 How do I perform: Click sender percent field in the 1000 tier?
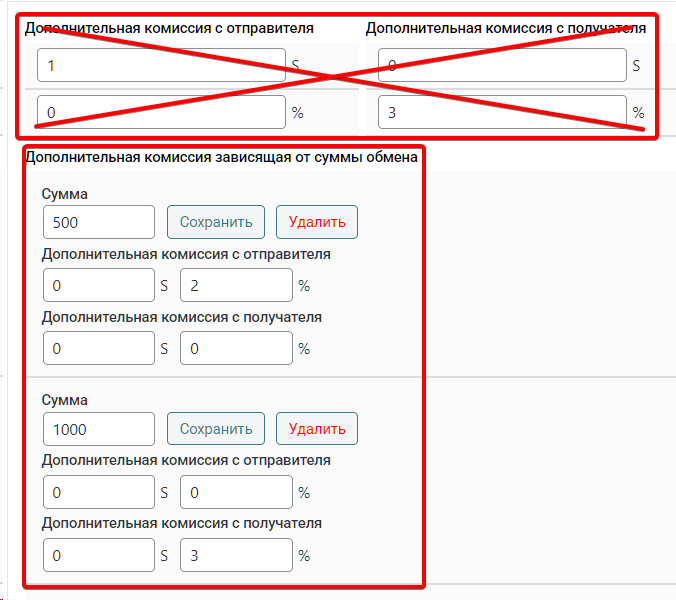(x=236, y=492)
